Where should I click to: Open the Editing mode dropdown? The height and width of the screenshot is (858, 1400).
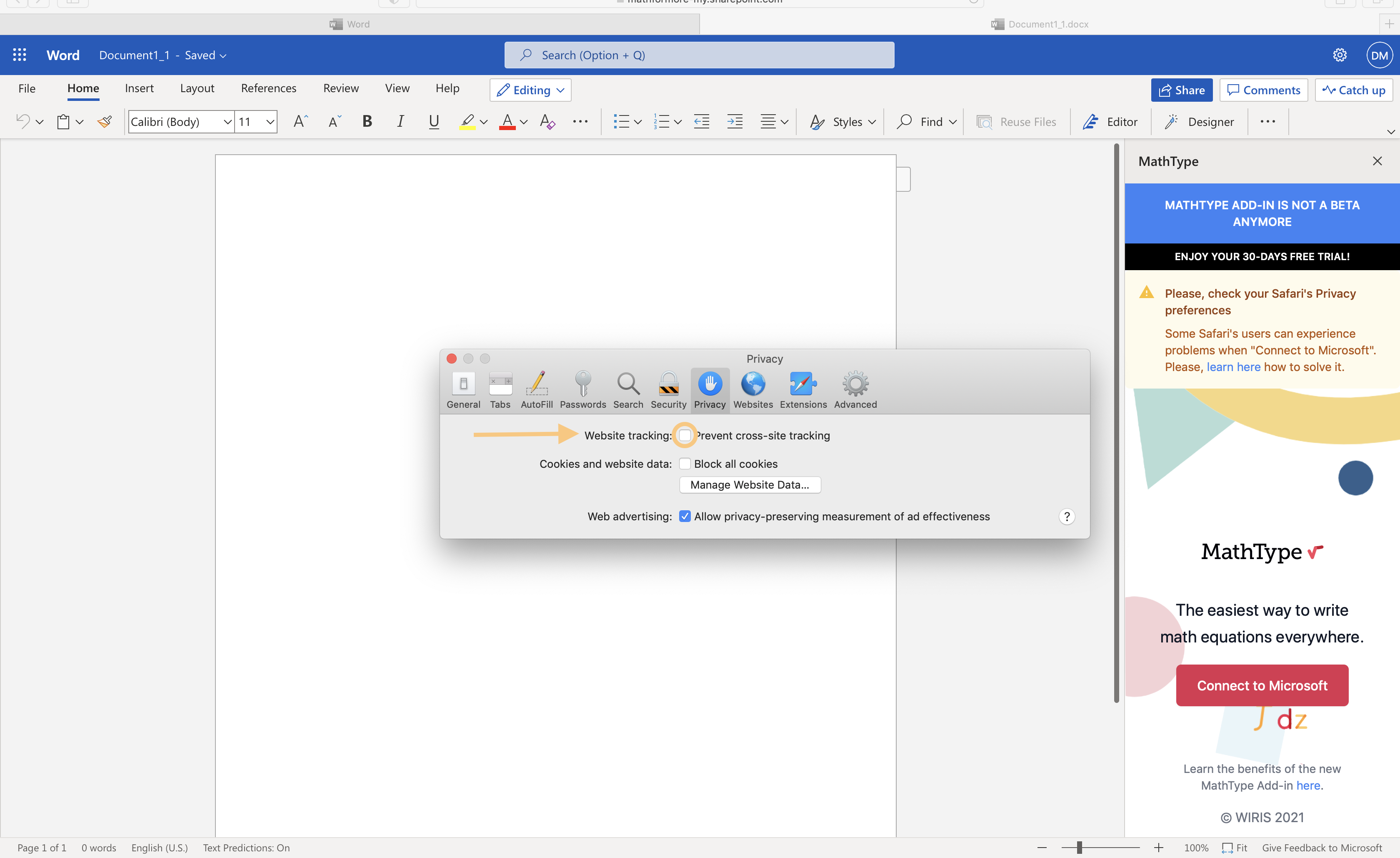tap(530, 90)
